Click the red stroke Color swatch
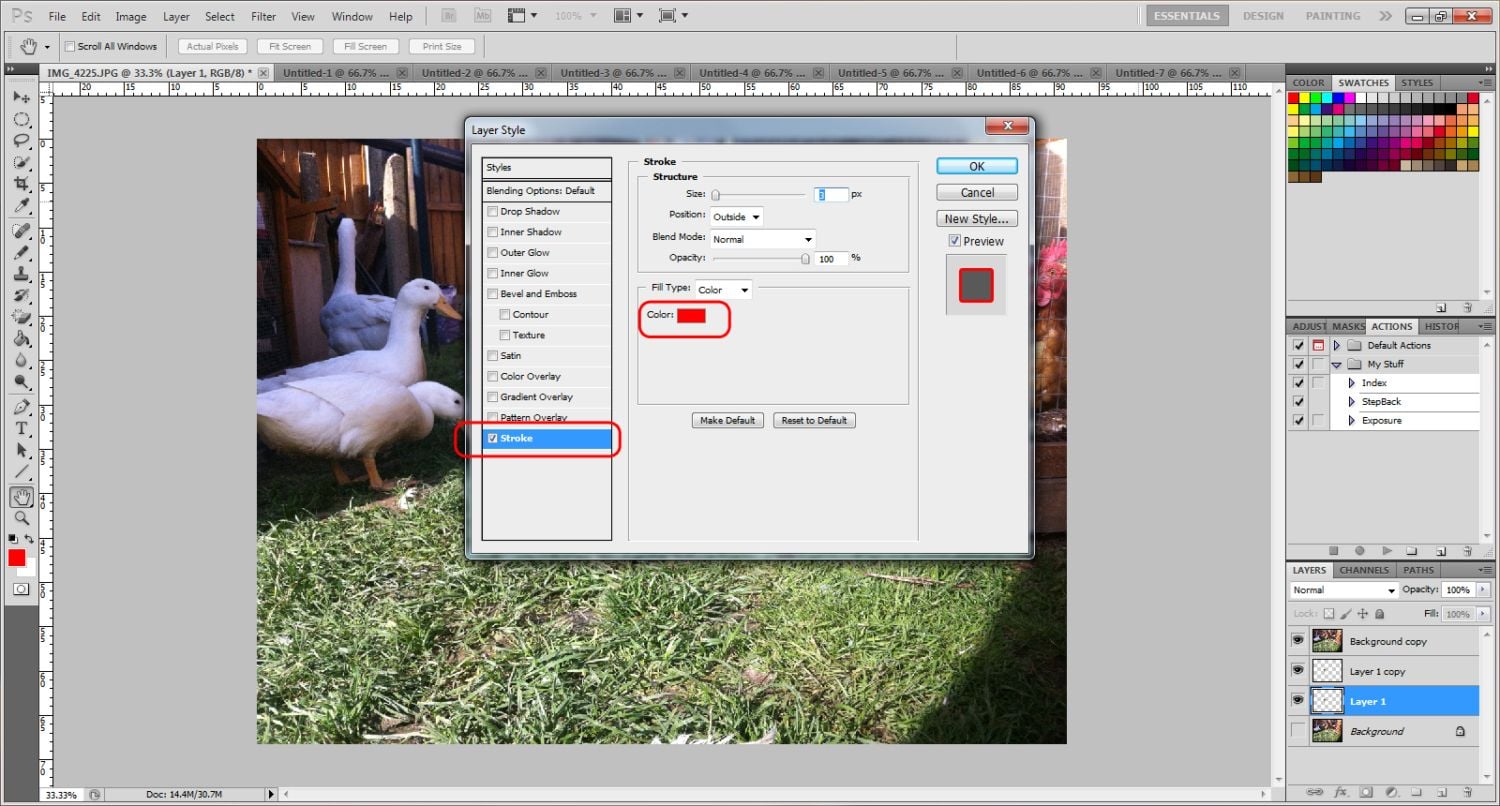Viewport: 1500px width, 806px height. pyautogui.click(x=691, y=316)
